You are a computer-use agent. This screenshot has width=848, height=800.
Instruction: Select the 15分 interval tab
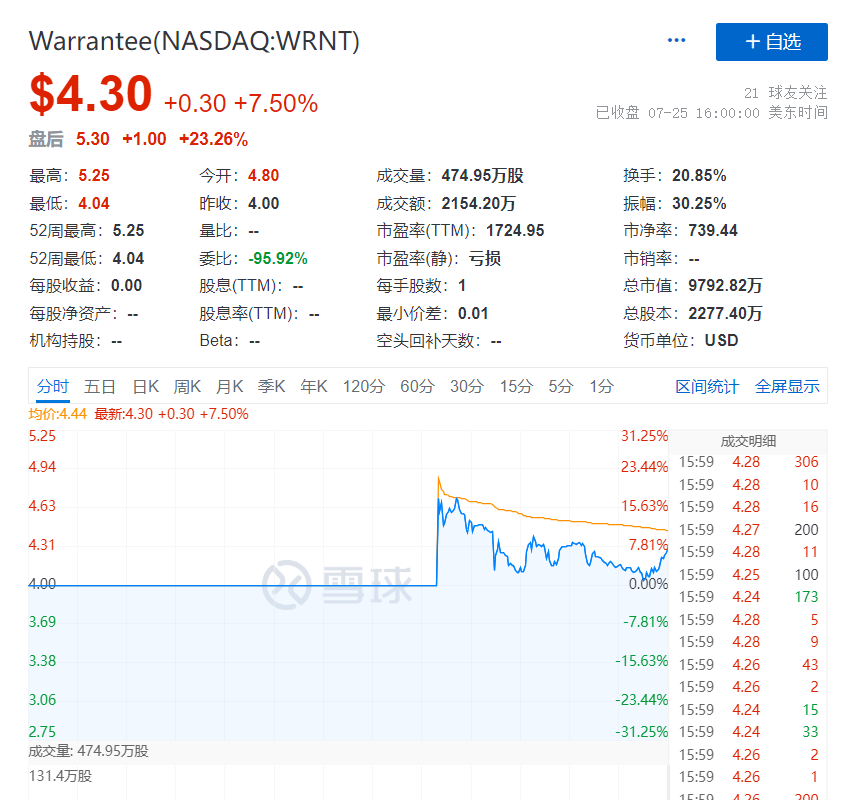516,387
